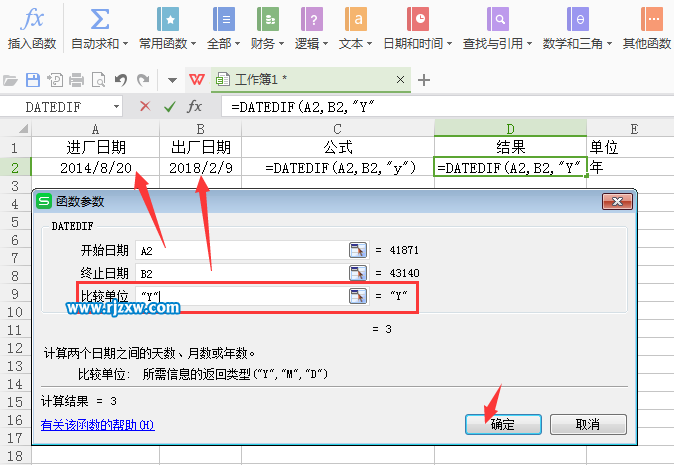Select cell A1 进厂日期

[x=95, y=147]
